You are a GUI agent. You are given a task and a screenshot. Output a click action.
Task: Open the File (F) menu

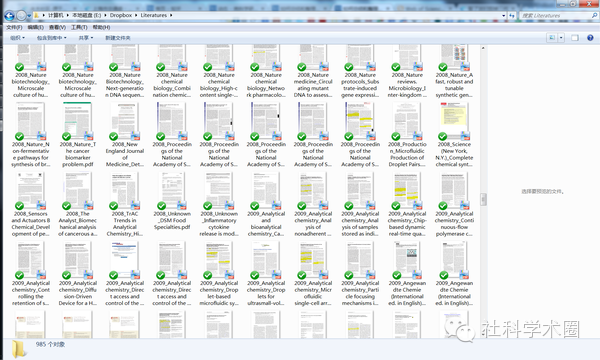point(14,27)
